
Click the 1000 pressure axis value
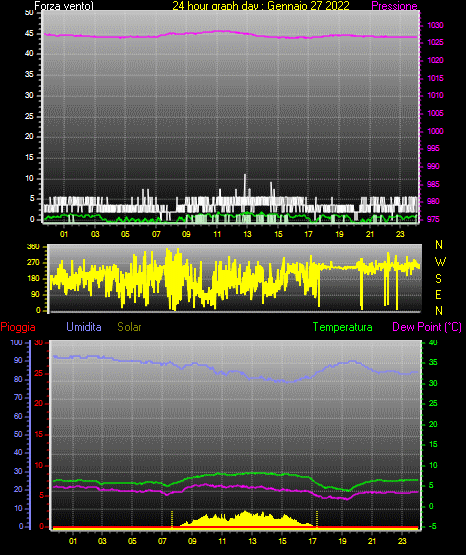pos(435,131)
